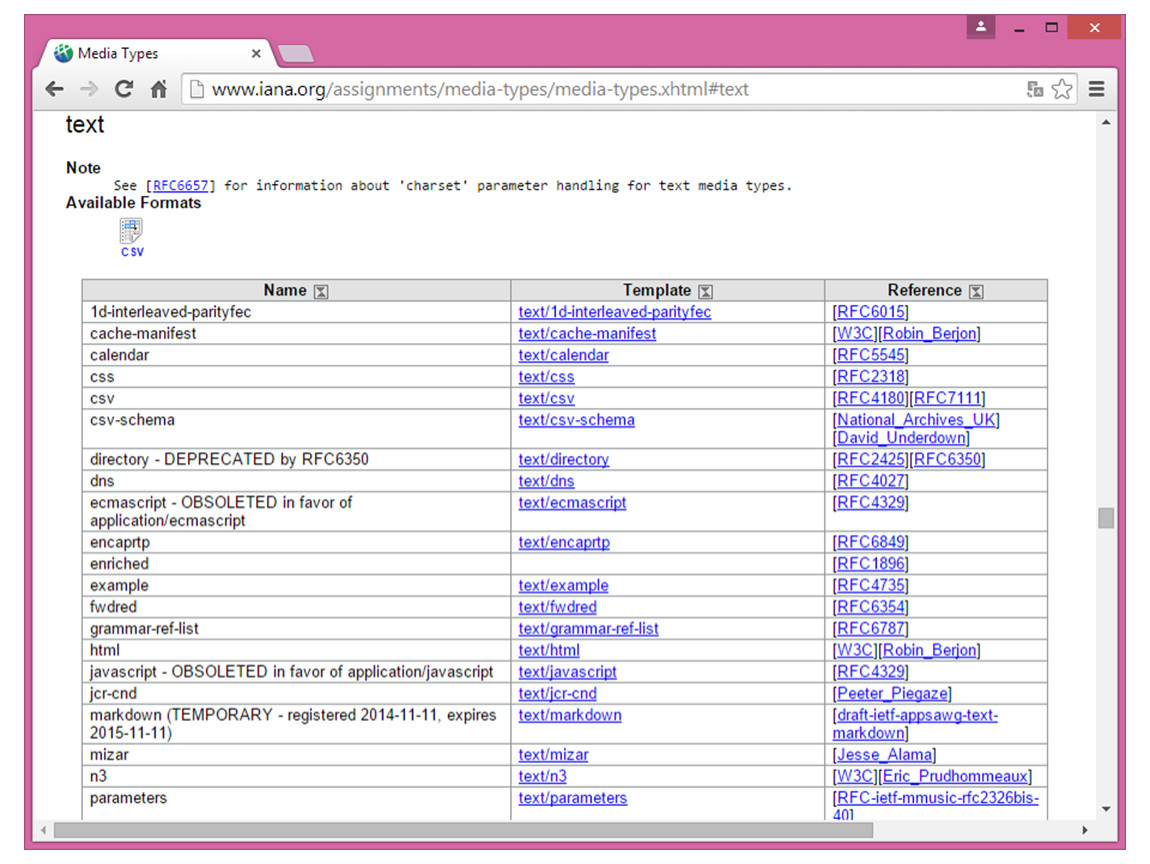Open the text/dns template link
The height and width of the screenshot is (864, 1150).
tap(546, 481)
